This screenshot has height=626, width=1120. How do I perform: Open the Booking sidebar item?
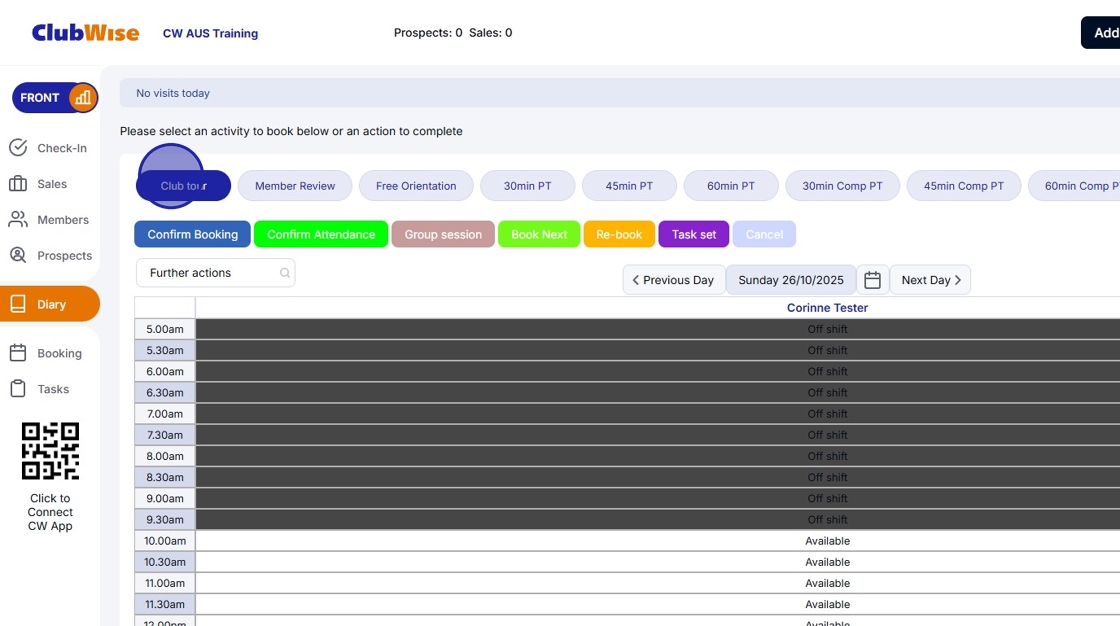click(x=46, y=353)
